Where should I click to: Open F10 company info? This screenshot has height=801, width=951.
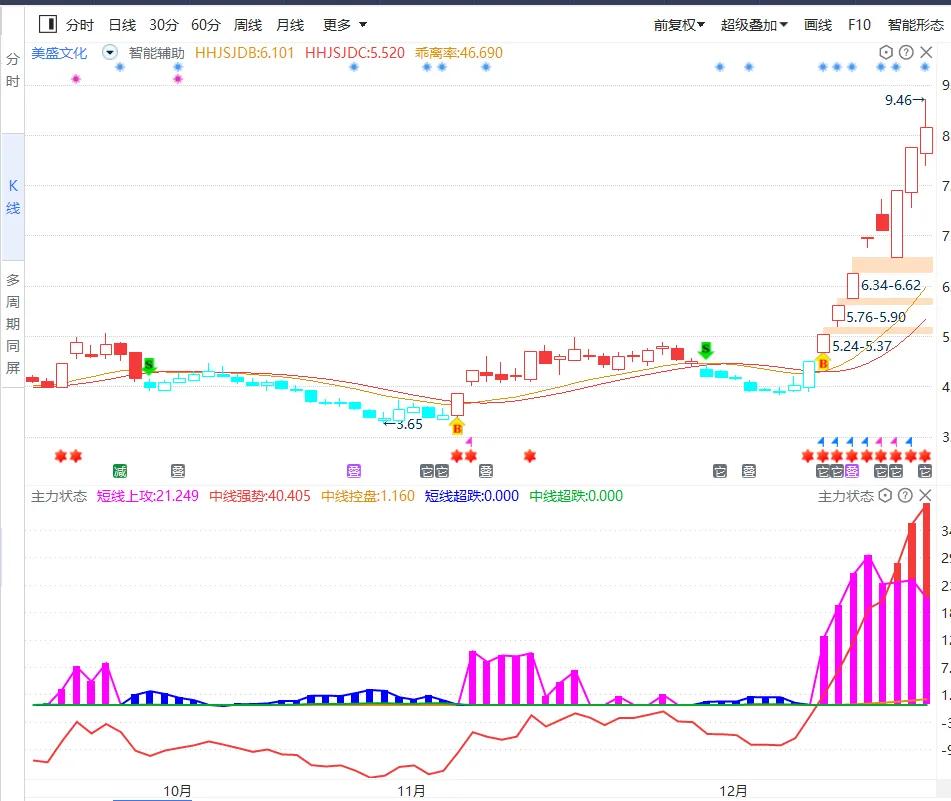click(859, 24)
